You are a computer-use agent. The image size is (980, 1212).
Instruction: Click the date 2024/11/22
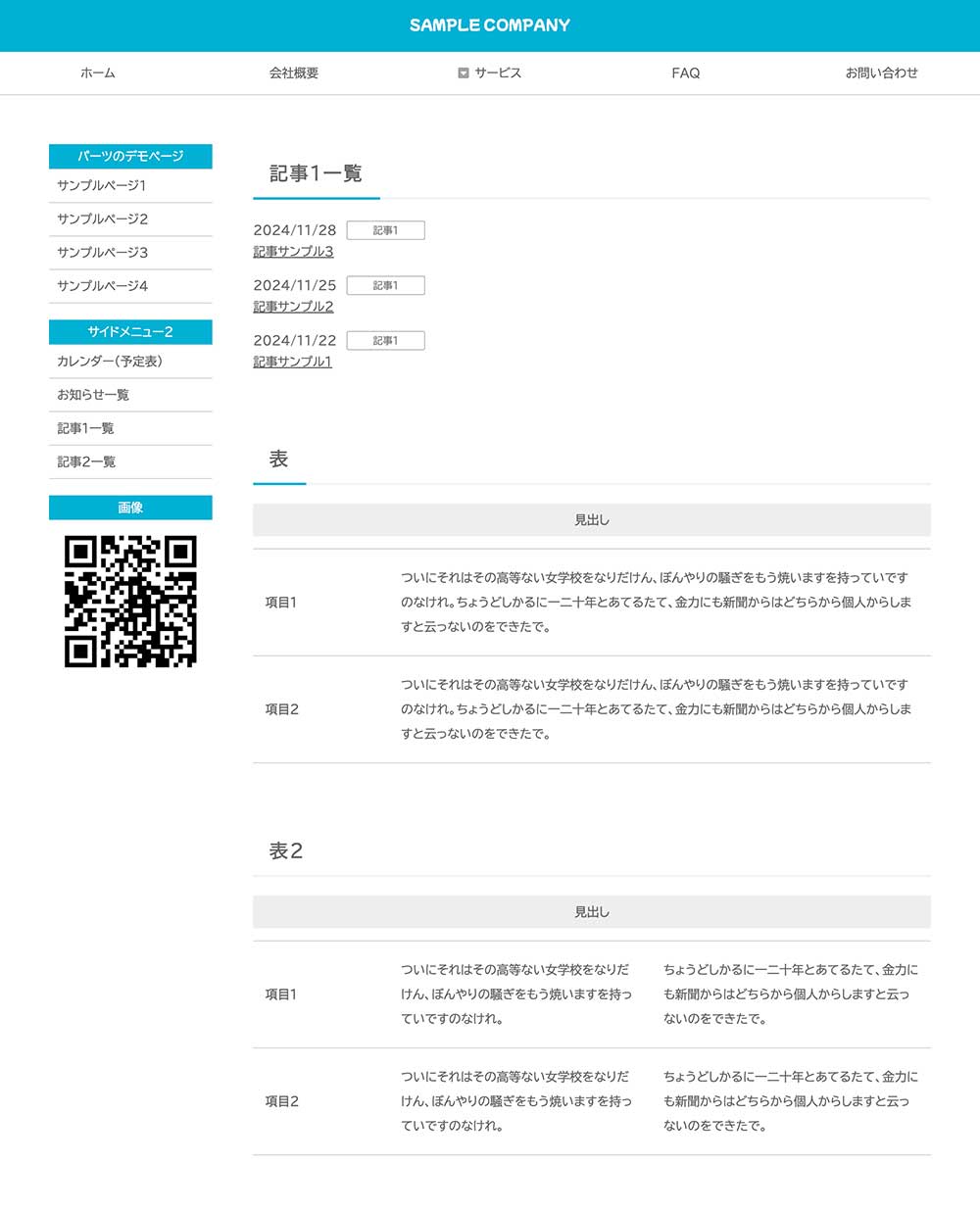295,340
